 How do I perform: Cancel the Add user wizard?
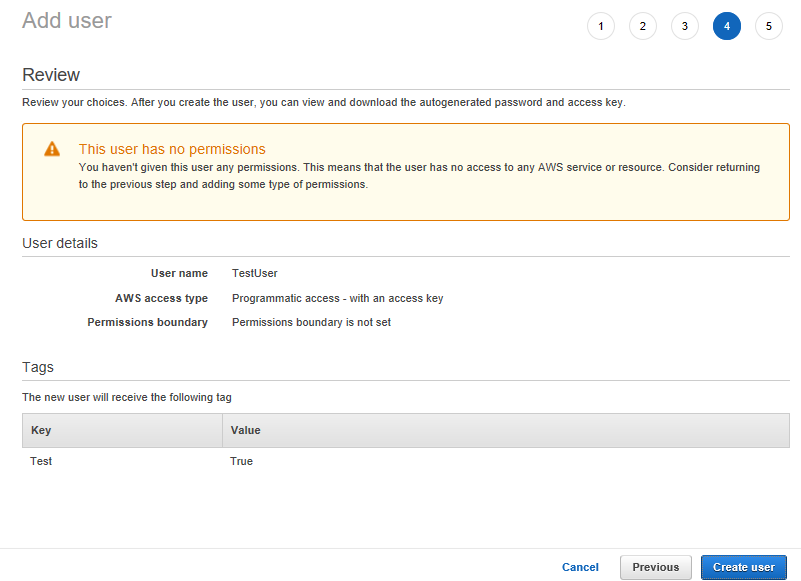580,567
